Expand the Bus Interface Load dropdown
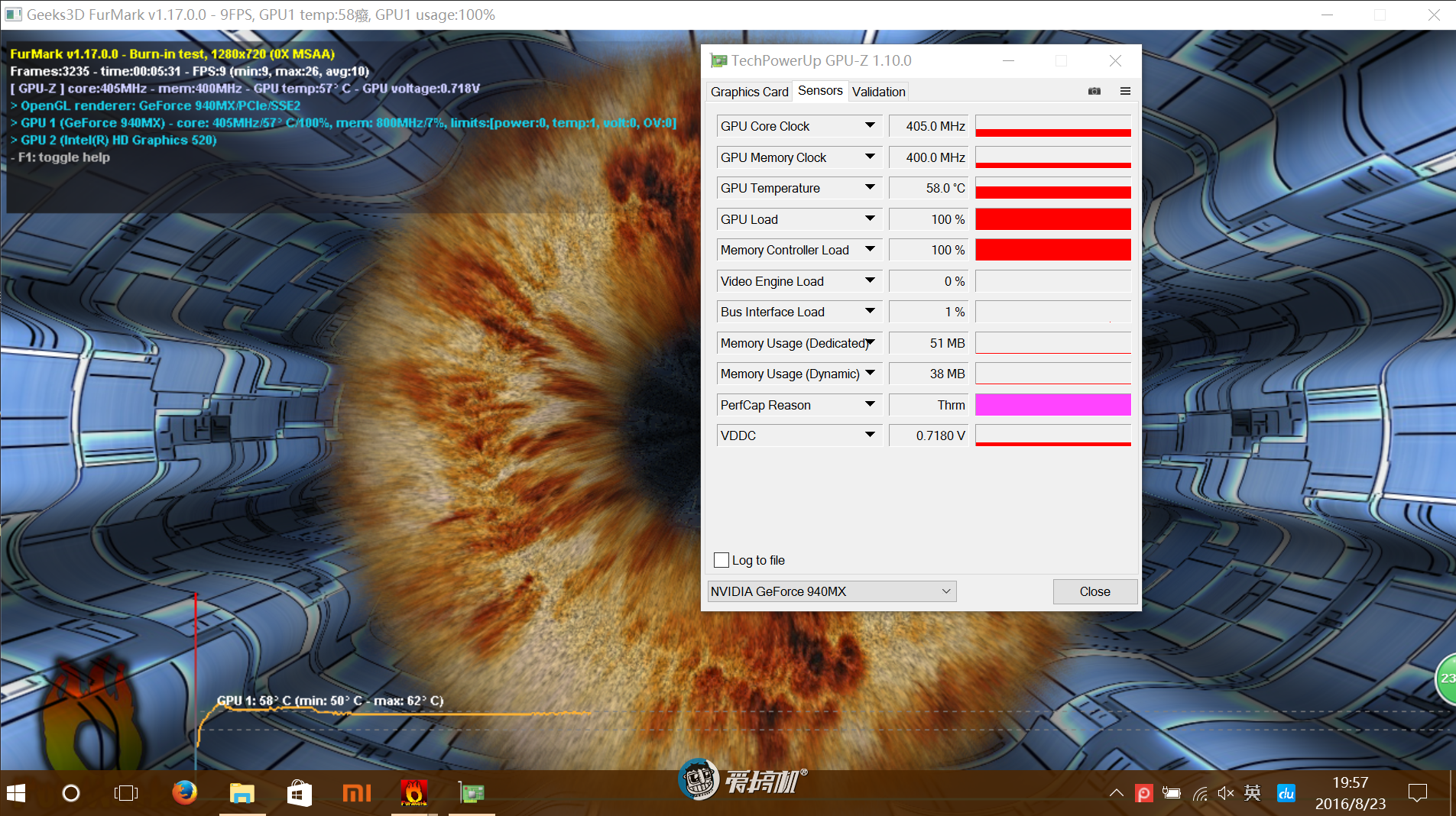 pyautogui.click(x=870, y=312)
